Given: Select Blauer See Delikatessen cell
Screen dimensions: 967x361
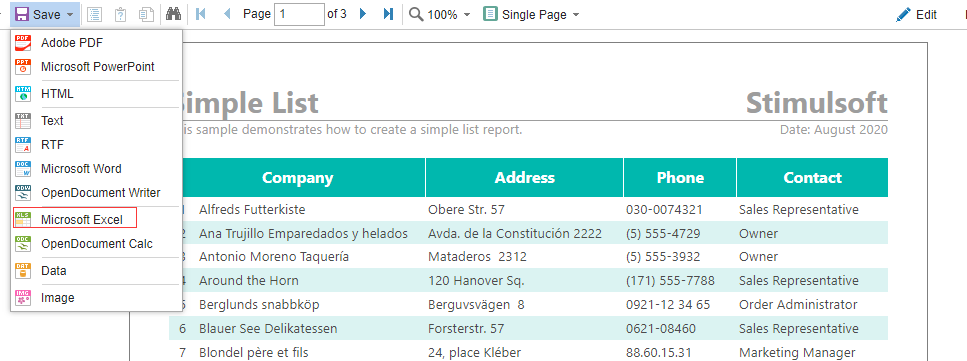Looking at the screenshot, I should point(268,329).
